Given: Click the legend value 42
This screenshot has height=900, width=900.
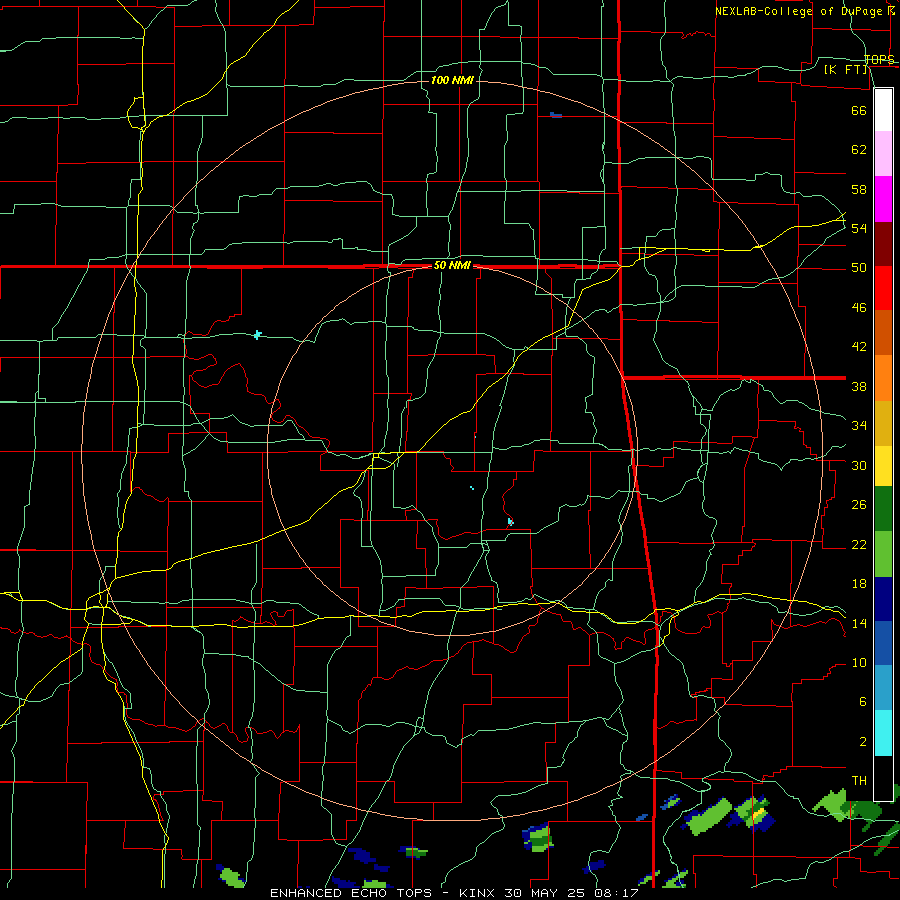Looking at the screenshot, I should [x=859, y=347].
